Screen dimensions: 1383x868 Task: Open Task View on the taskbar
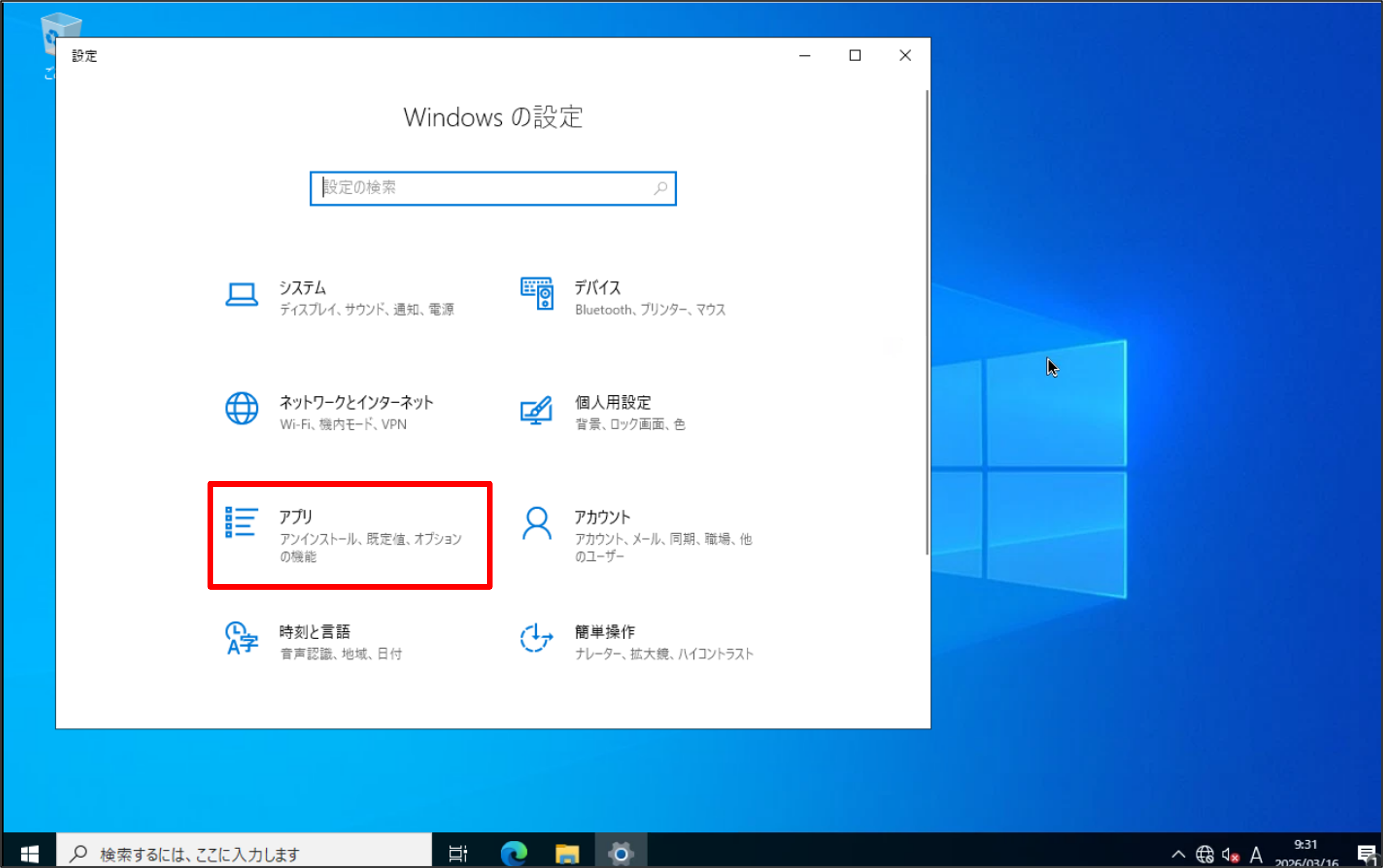click(x=458, y=854)
